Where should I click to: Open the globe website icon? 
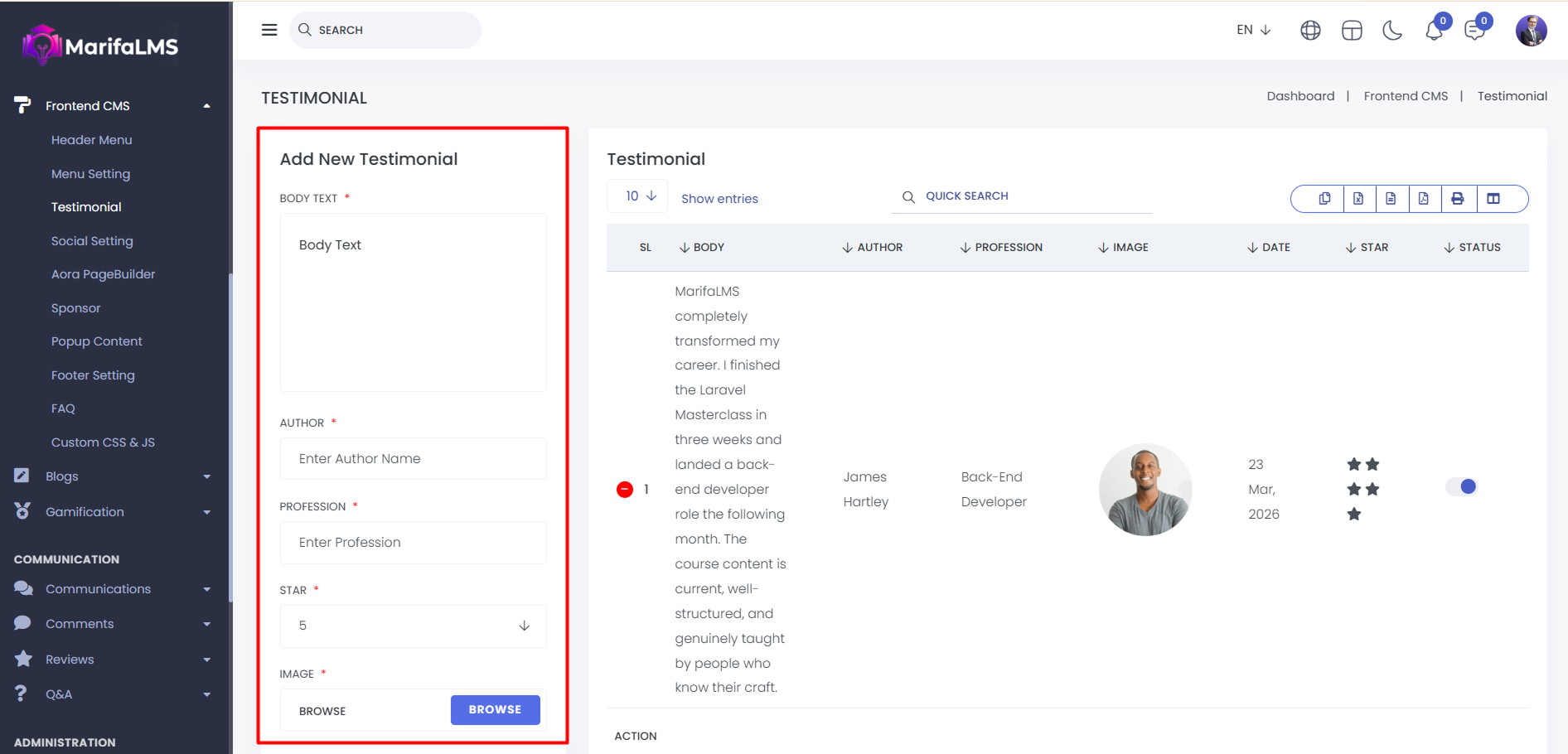click(x=1310, y=31)
